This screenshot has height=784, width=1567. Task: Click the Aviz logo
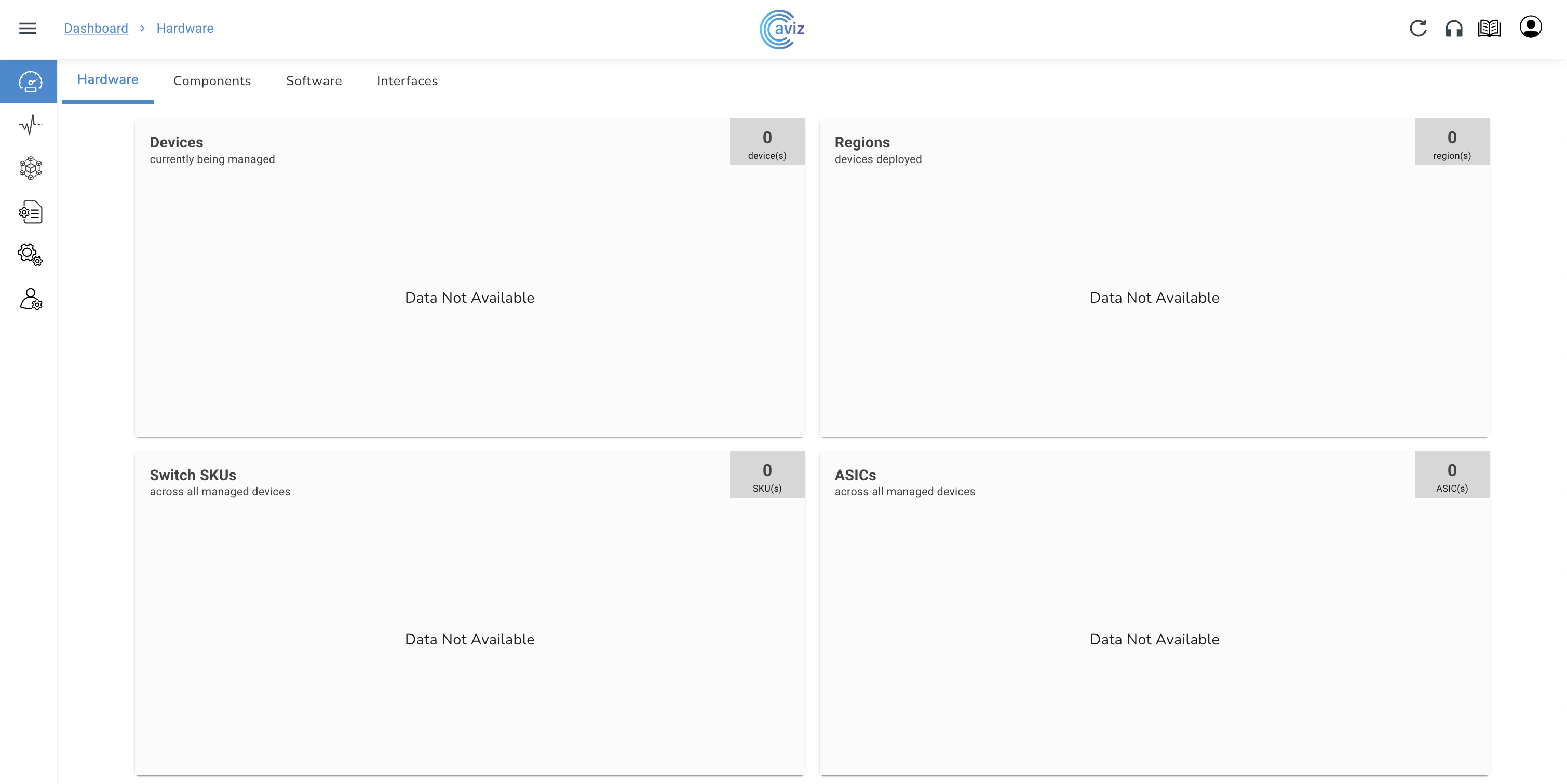click(782, 29)
